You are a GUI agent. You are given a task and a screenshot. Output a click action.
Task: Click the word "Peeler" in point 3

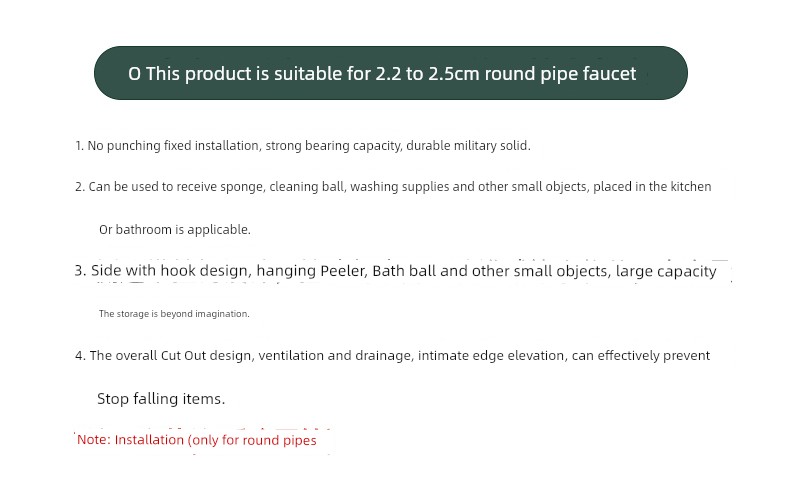pos(344,271)
